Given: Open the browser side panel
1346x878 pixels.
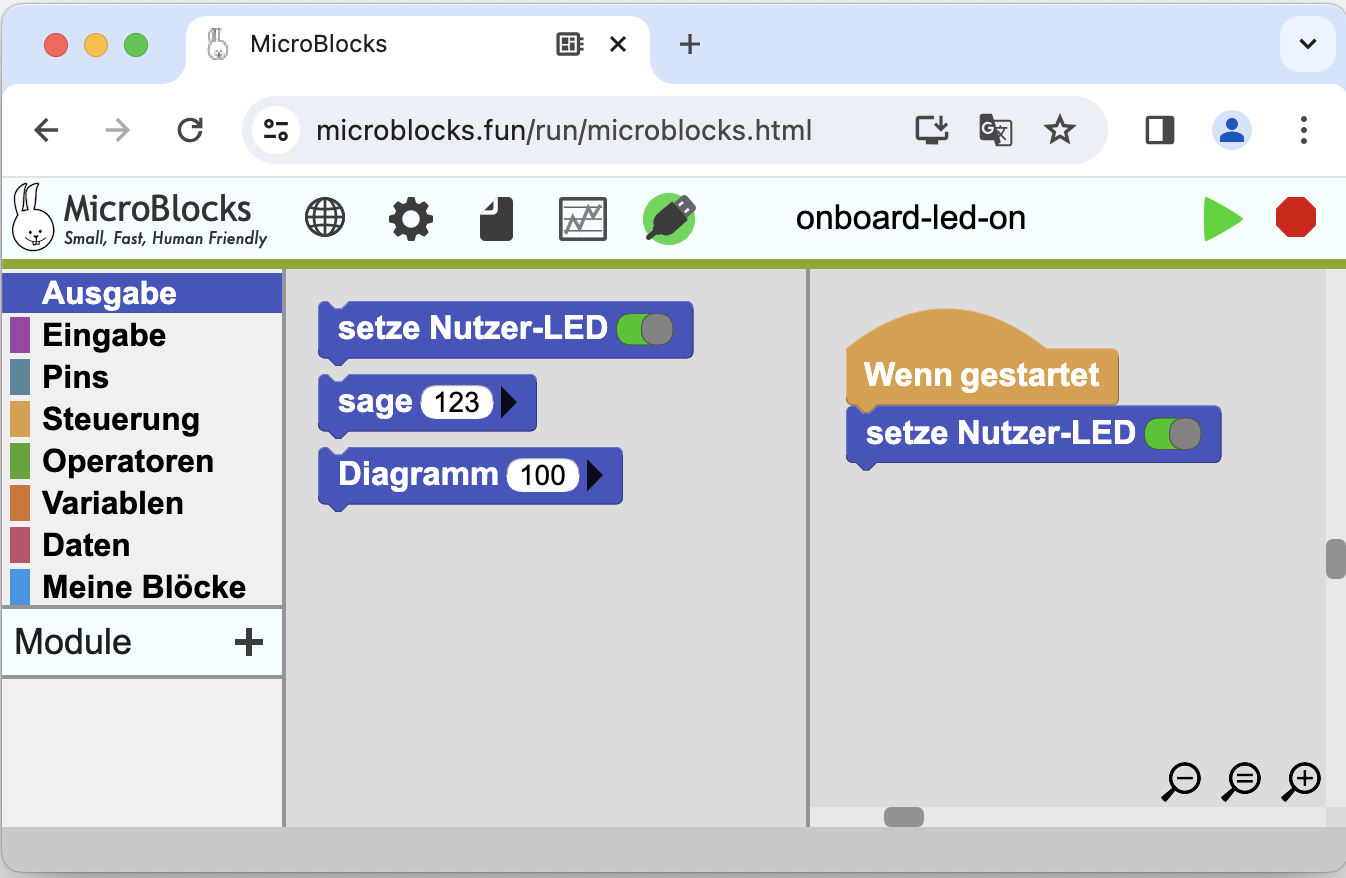Looking at the screenshot, I should click(x=1160, y=130).
